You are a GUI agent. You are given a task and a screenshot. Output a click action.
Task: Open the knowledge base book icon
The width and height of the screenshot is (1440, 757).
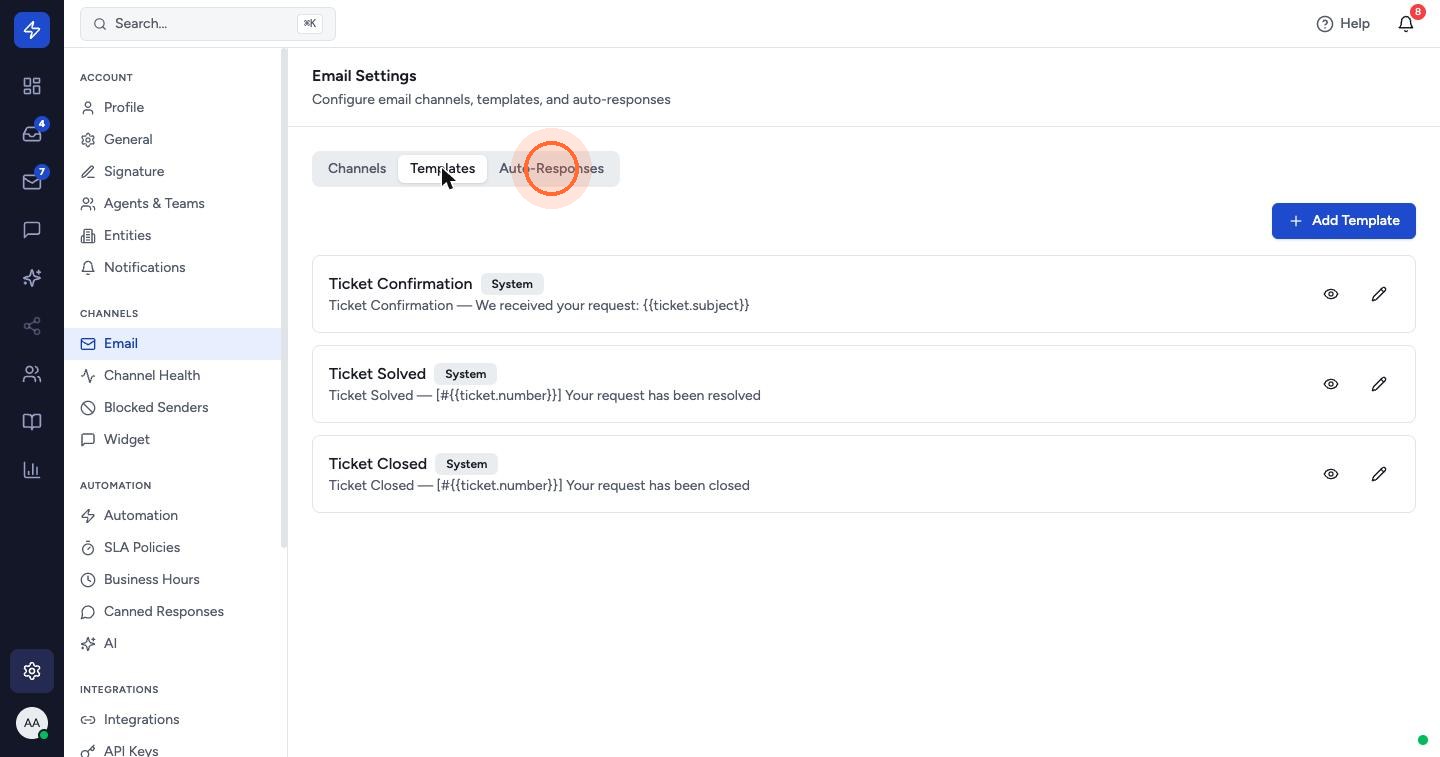[x=32, y=422]
